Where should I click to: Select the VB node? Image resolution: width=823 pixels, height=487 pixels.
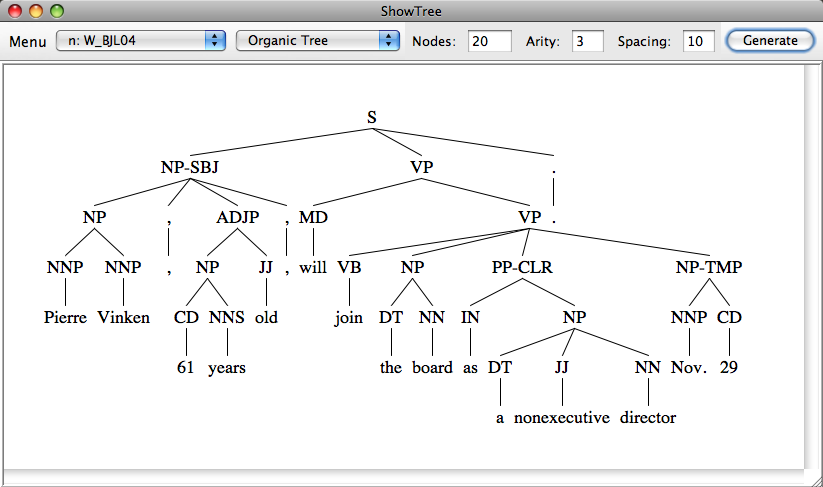pyautogui.click(x=350, y=267)
